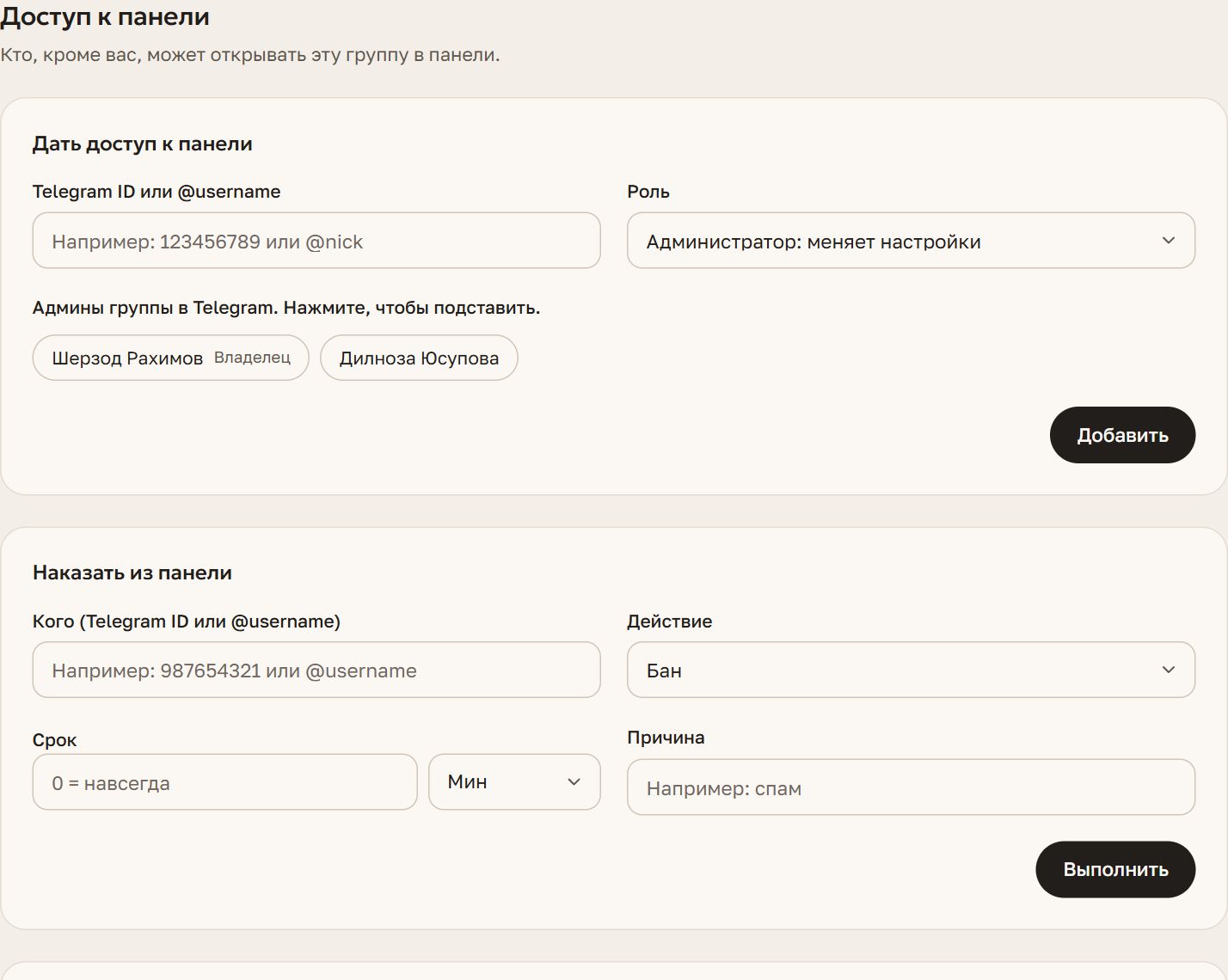The image size is (1228, 980).
Task: Open the Роль dropdown showing Администратор
Action: [x=911, y=241]
